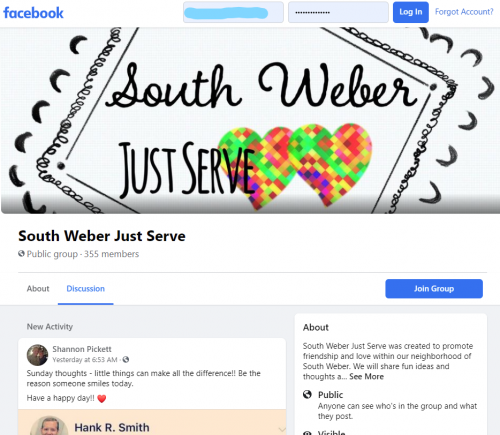Click the red heart emoji in post
The image size is (500, 435).
click(x=102, y=398)
